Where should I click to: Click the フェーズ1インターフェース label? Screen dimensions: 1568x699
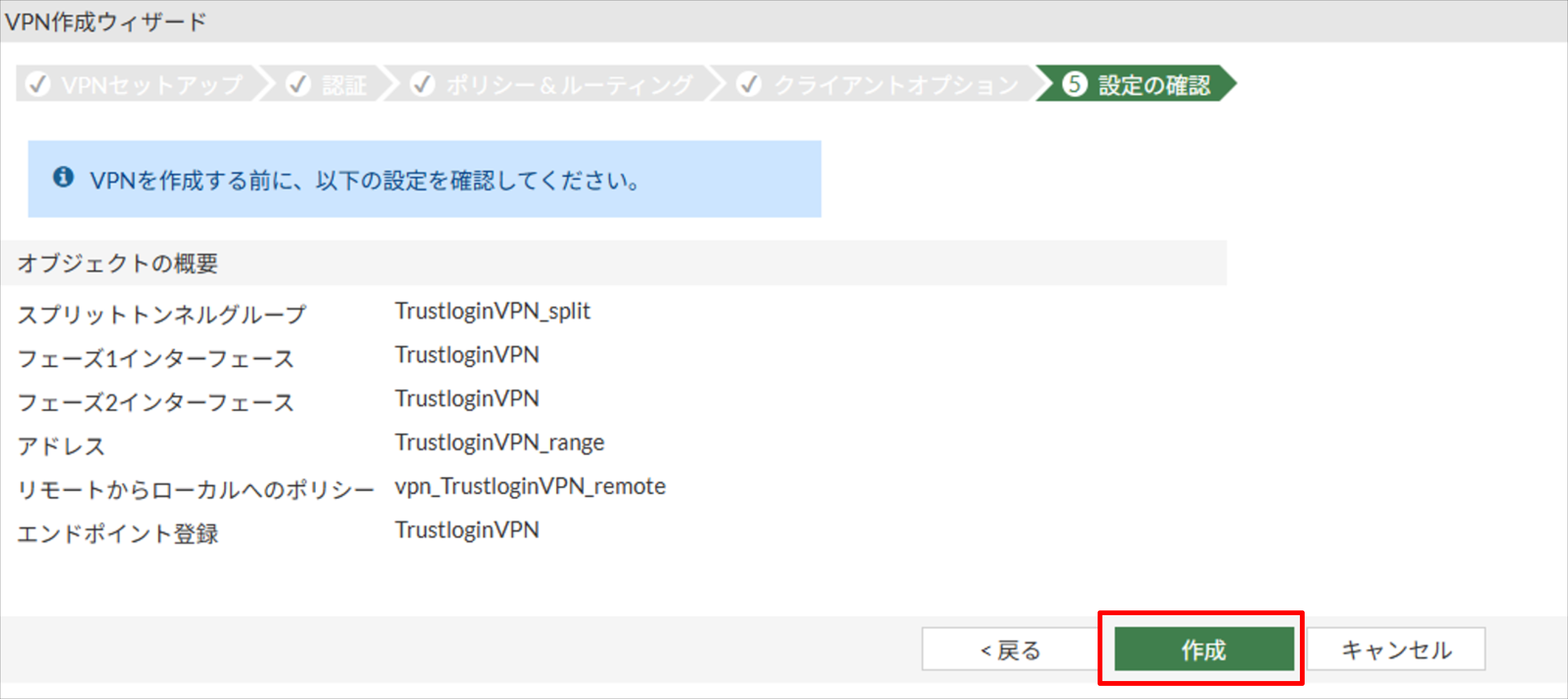point(156,358)
